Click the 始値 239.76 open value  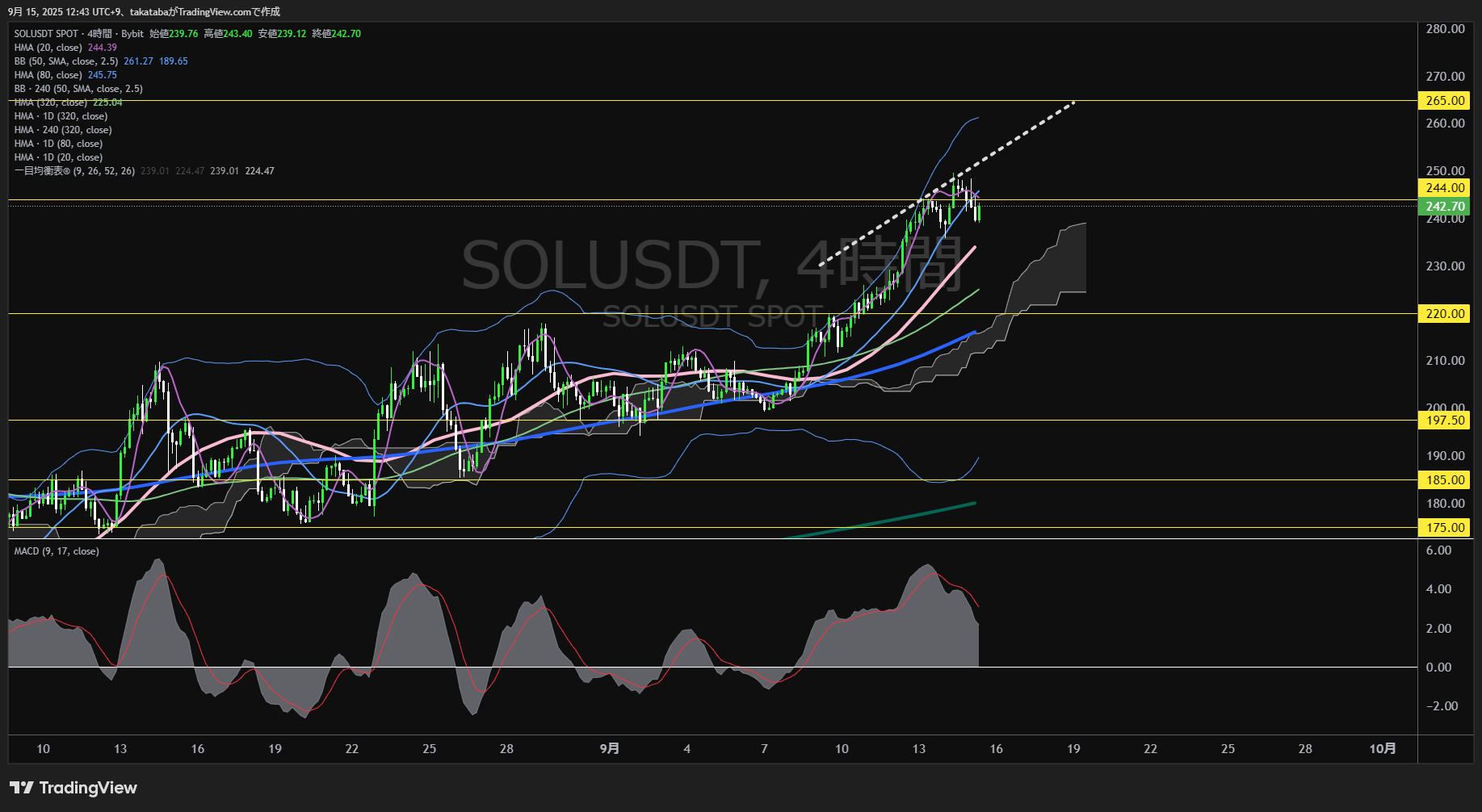174,34
